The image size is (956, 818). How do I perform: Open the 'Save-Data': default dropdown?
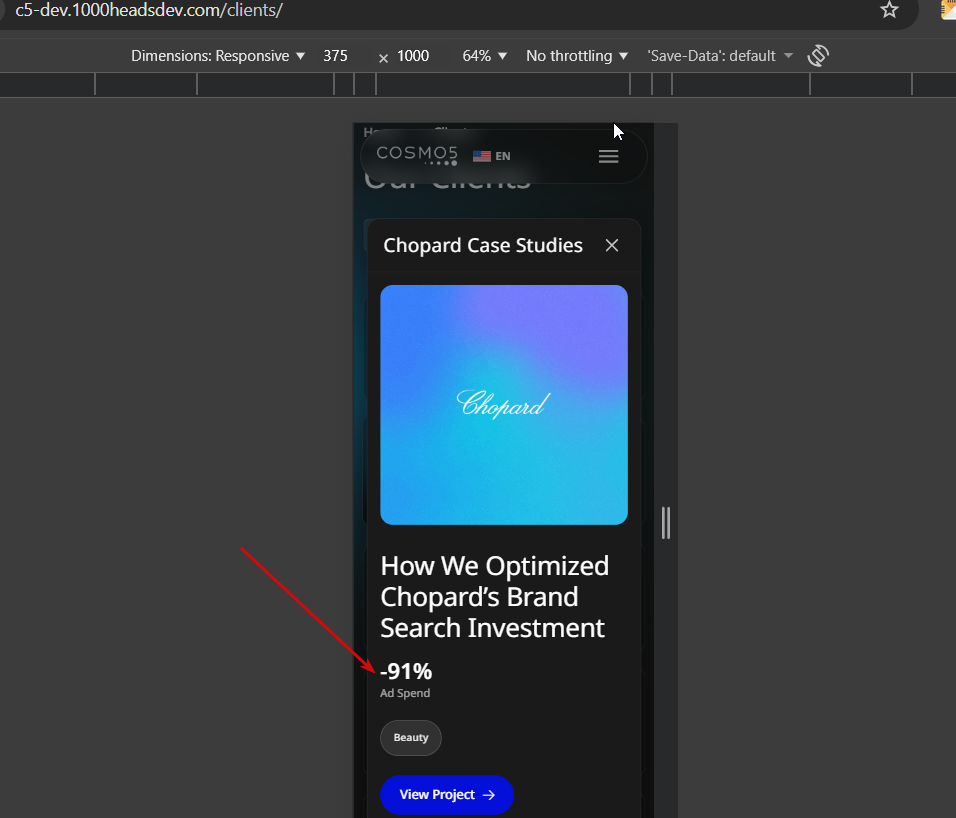[x=719, y=56]
